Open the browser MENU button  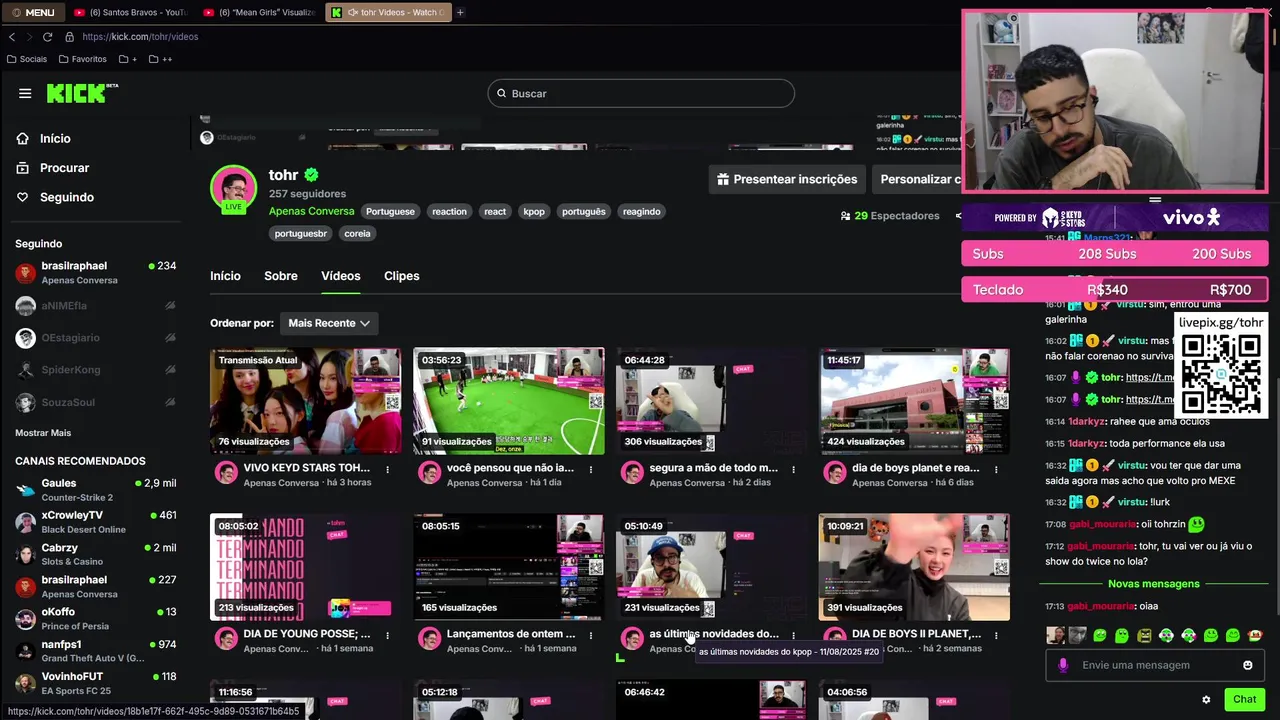click(x=34, y=12)
